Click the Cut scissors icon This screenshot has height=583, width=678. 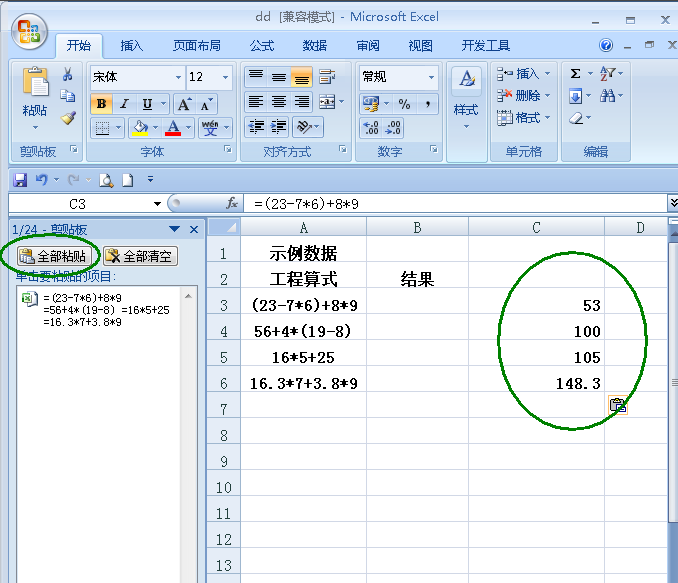(68, 74)
